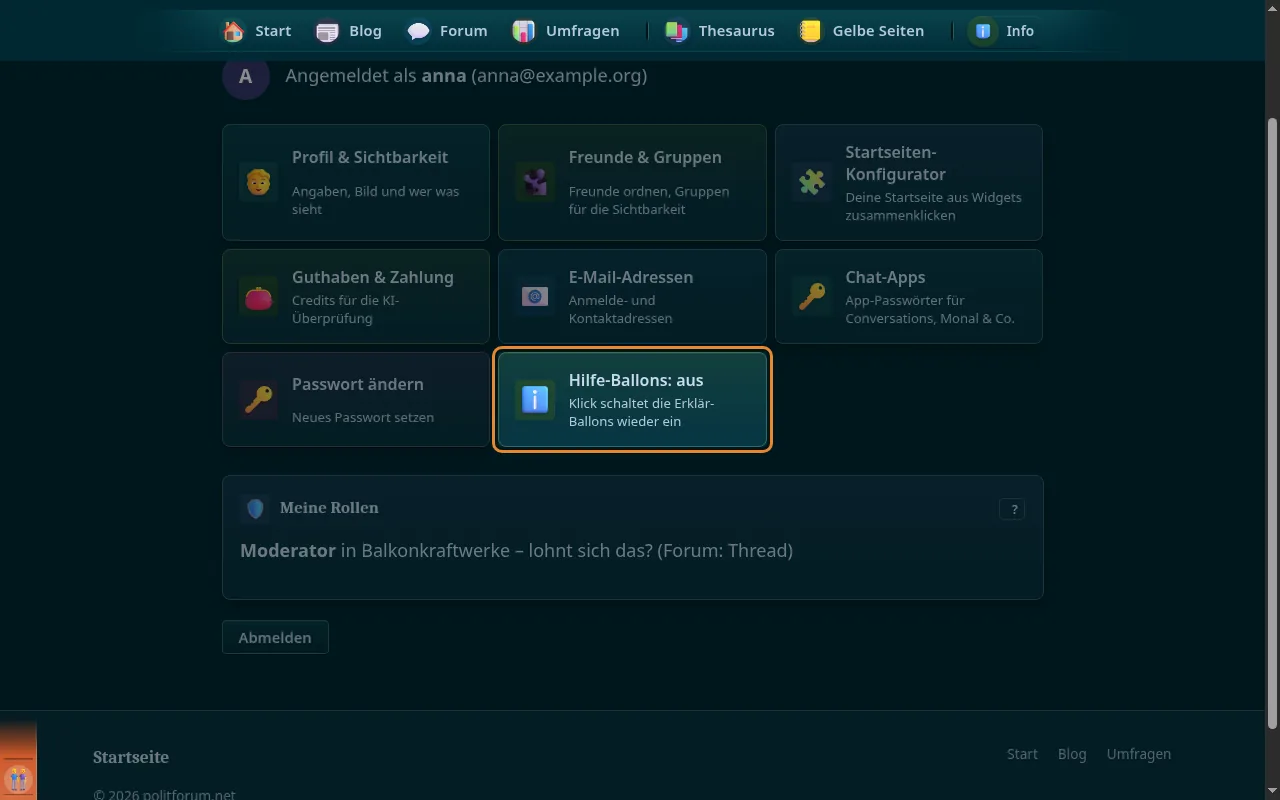Image resolution: width=1280 pixels, height=800 pixels.
Task: Click the key icon for Chat-Apps
Action: click(x=812, y=297)
